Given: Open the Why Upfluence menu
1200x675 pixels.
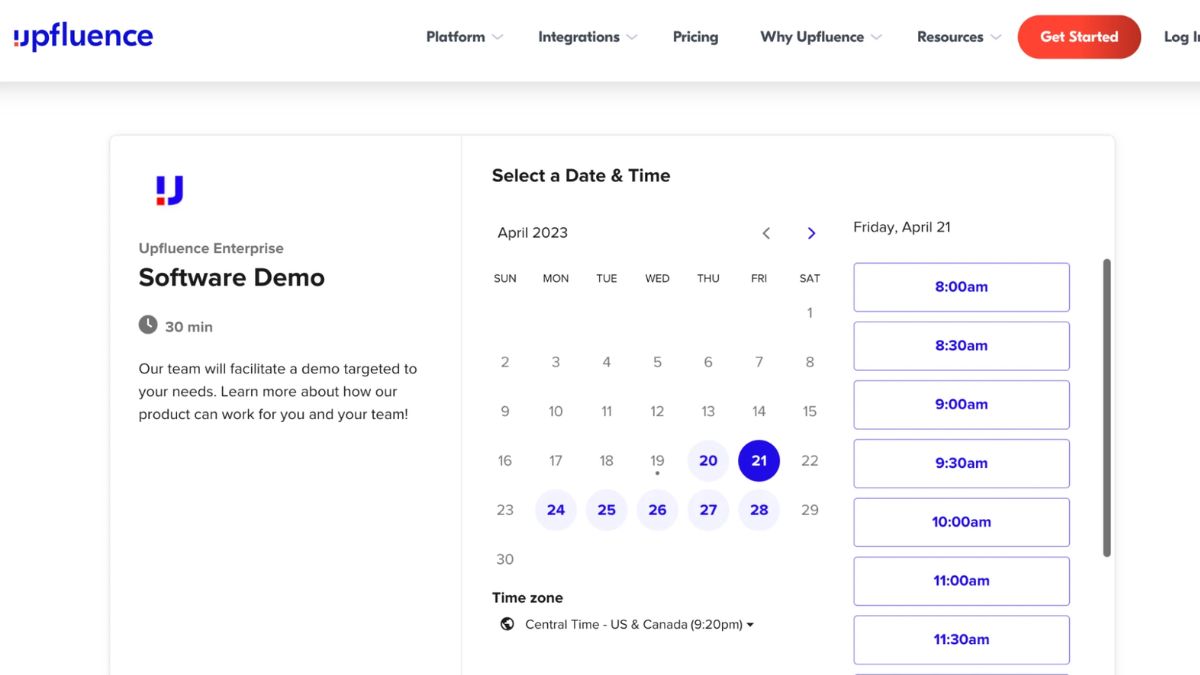Looking at the screenshot, I should 821,37.
